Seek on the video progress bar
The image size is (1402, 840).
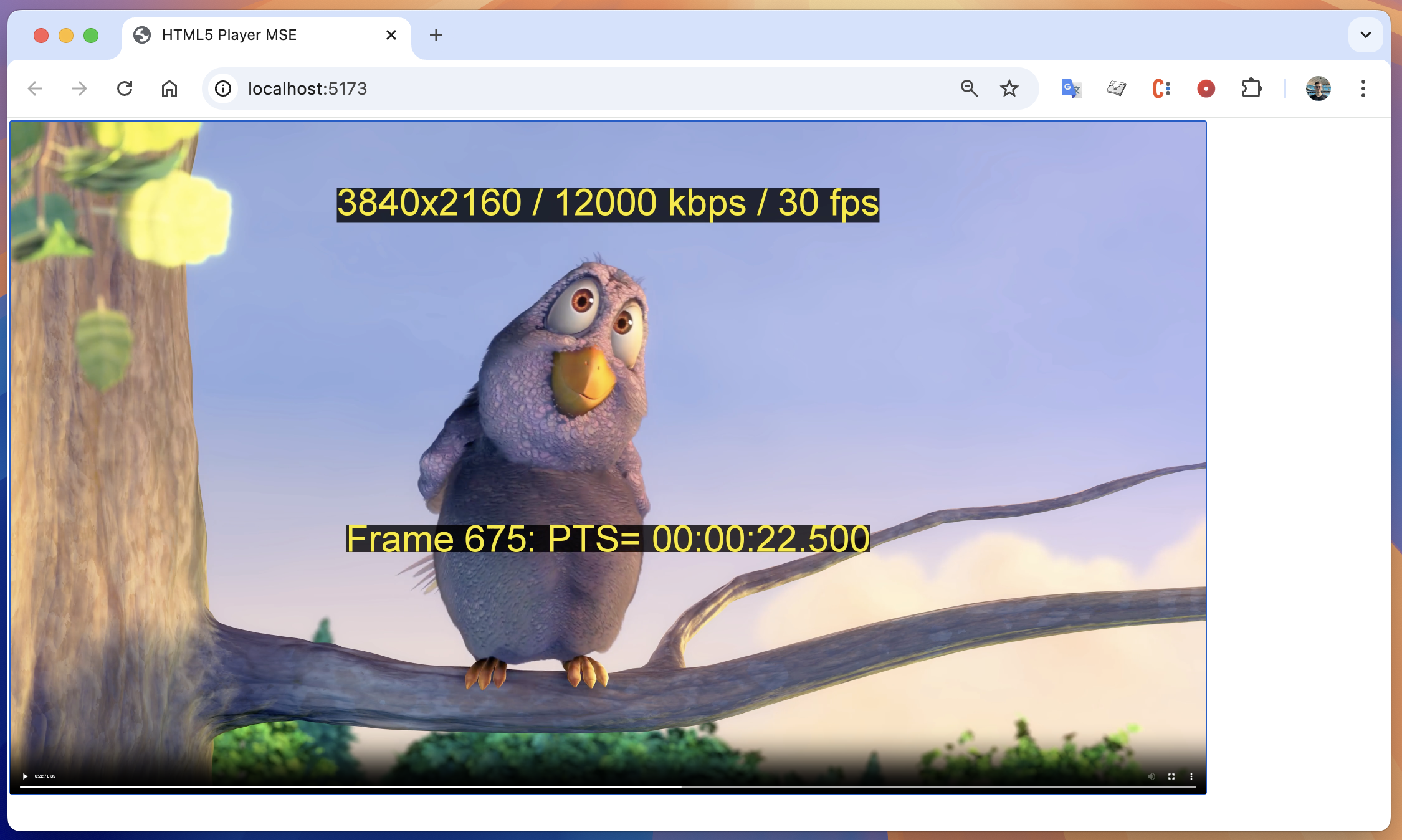(608, 787)
